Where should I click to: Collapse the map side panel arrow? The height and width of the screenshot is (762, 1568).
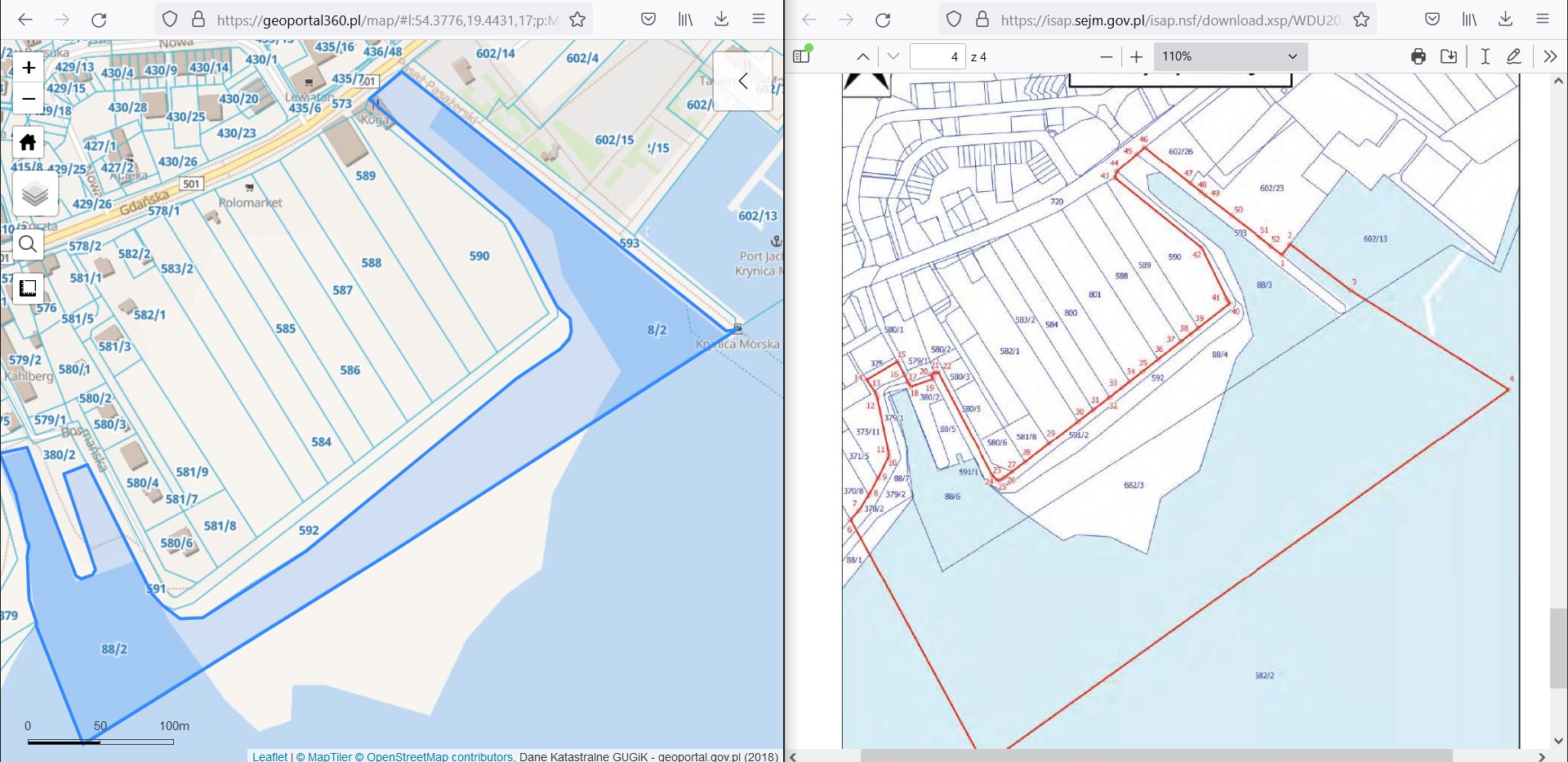coord(743,81)
